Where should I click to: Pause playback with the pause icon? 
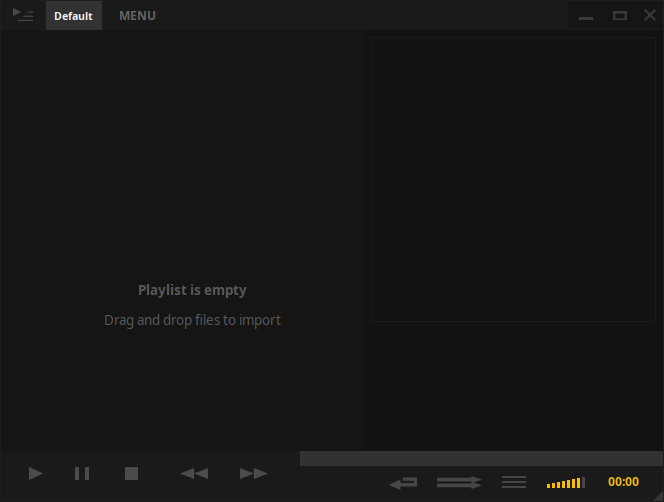tap(82, 473)
